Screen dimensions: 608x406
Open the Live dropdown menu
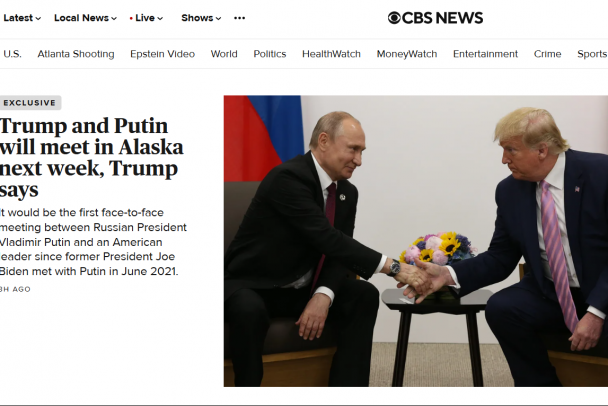149,18
